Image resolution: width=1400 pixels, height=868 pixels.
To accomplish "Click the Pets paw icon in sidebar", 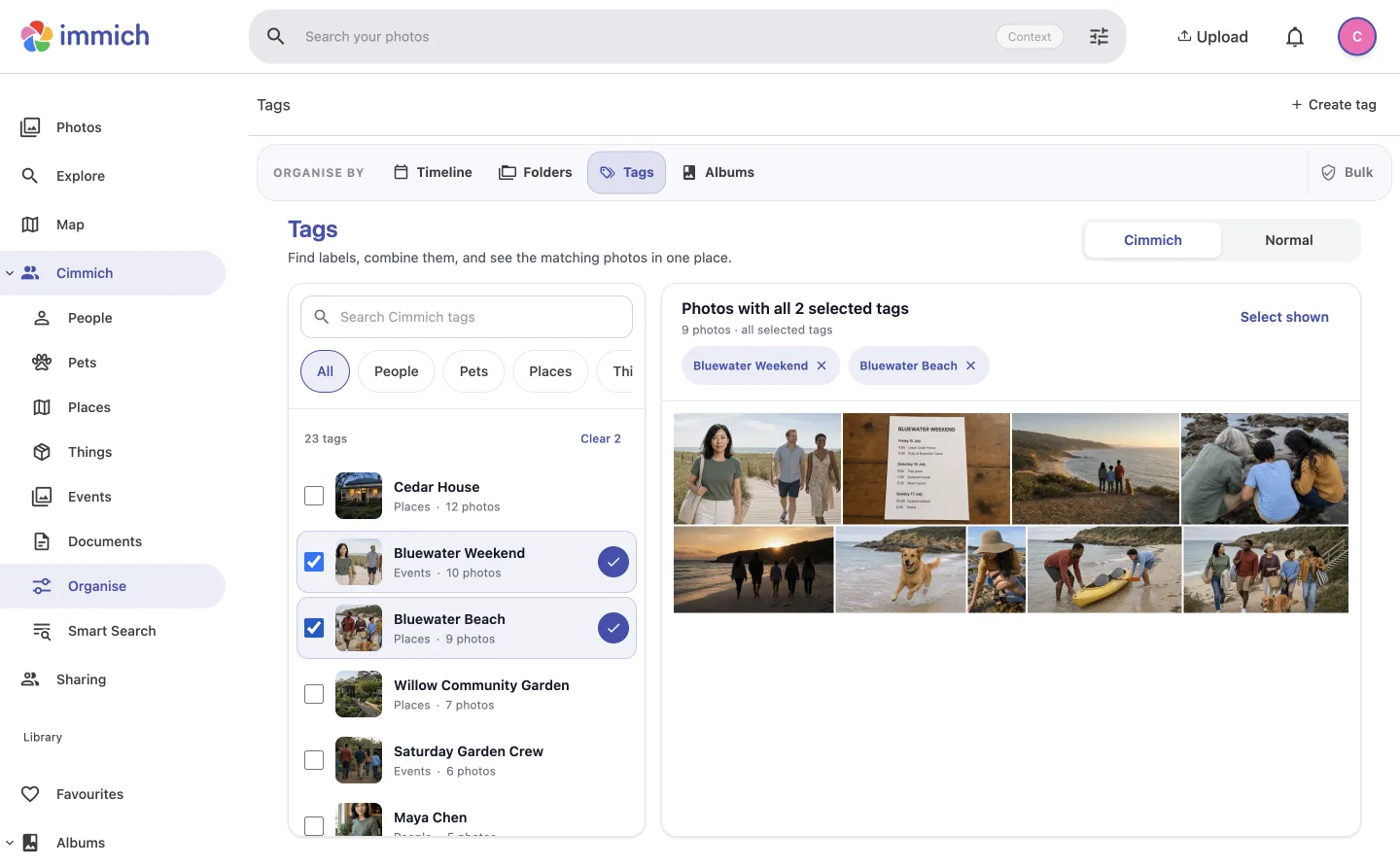I will [42, 363].
